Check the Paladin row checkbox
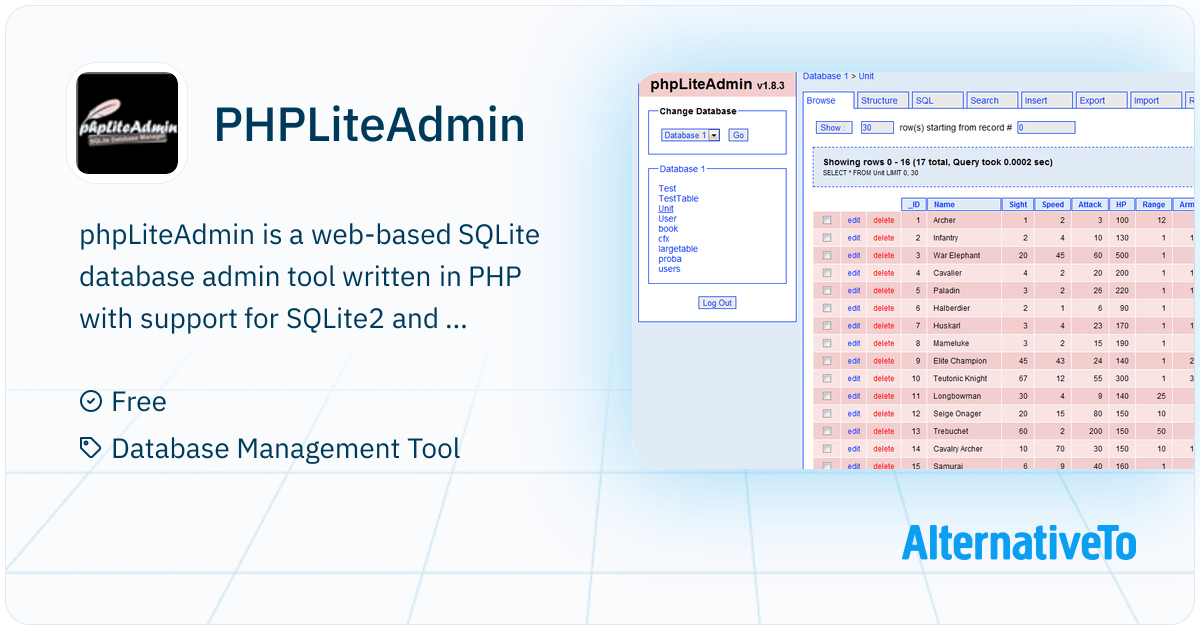 click(827, 290)
